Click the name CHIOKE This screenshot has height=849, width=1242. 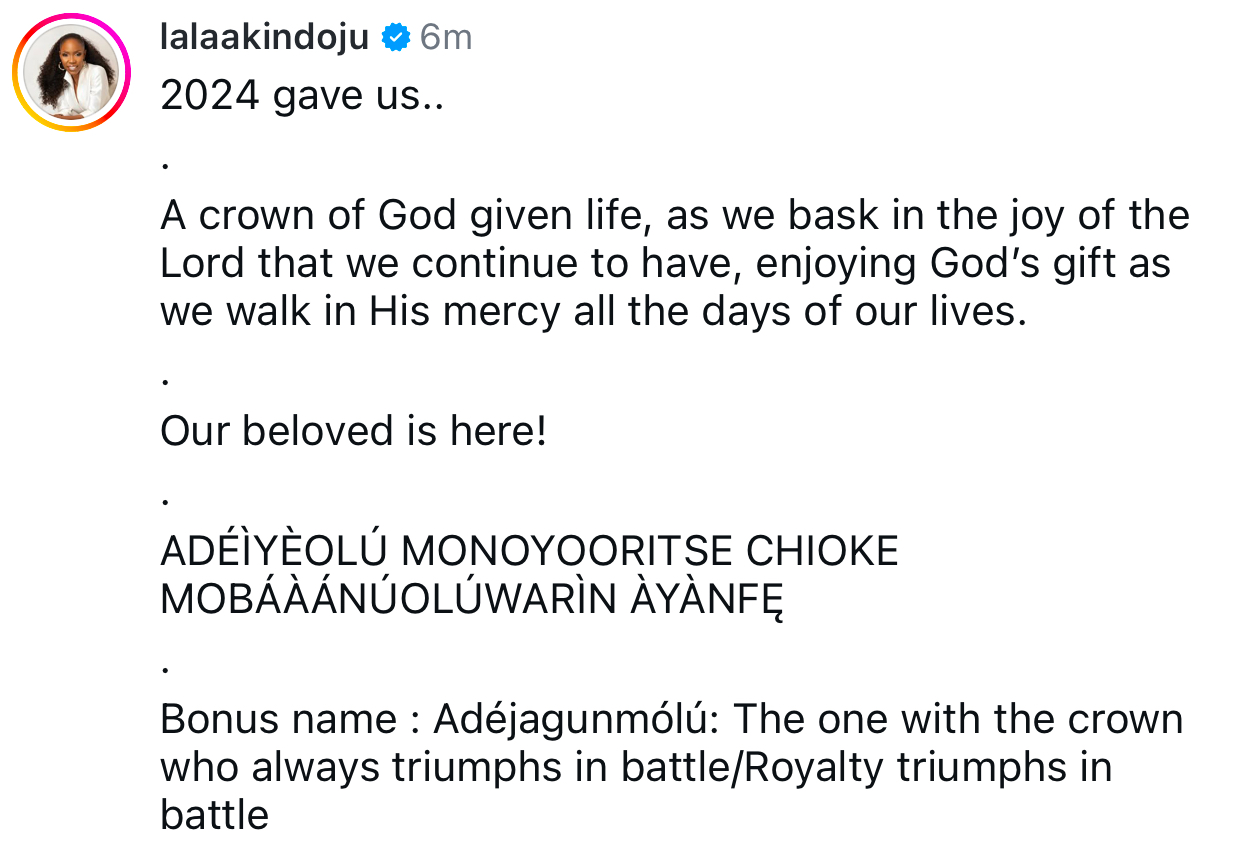coord(822,552)
